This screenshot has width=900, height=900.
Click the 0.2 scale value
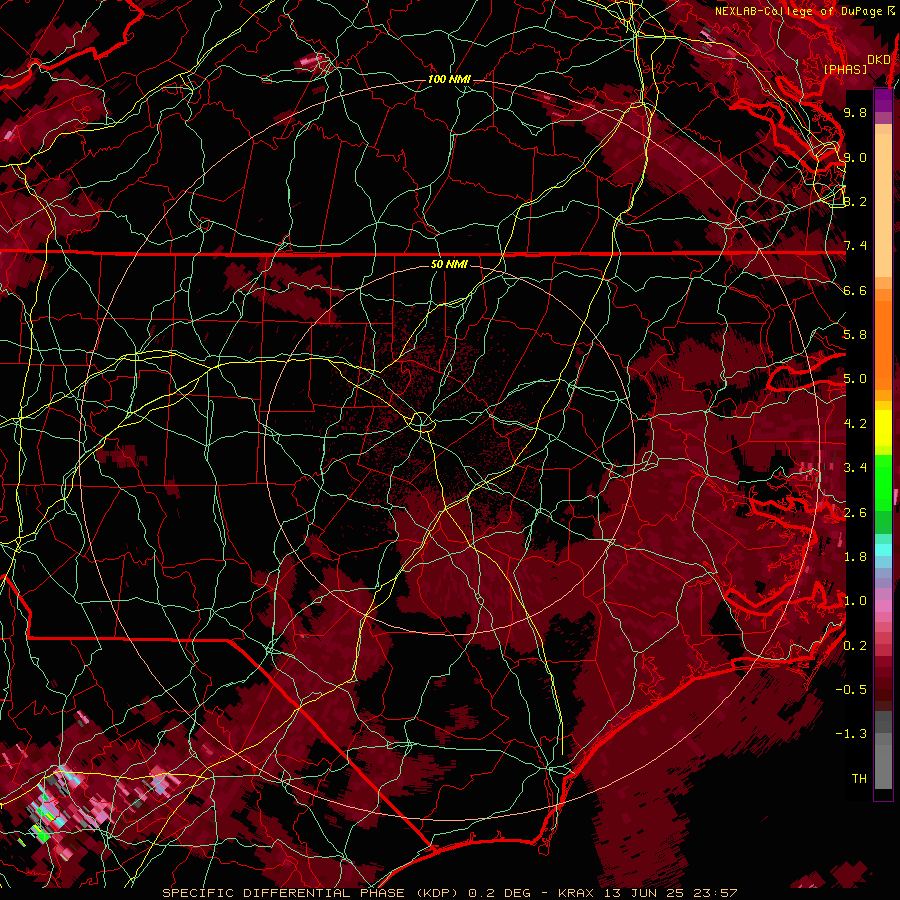pyautogui.click(x=855, y=645)
